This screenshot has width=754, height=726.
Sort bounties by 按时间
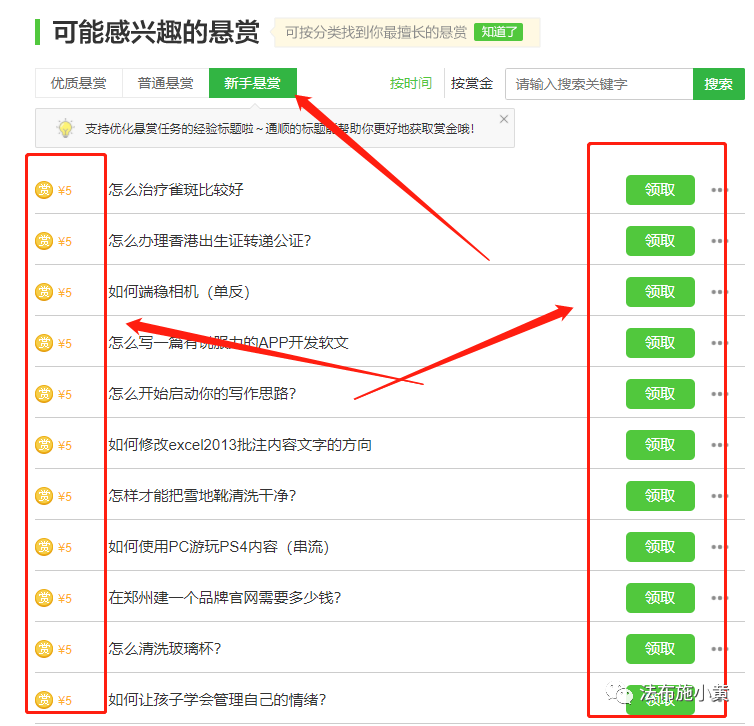(411, 84)
